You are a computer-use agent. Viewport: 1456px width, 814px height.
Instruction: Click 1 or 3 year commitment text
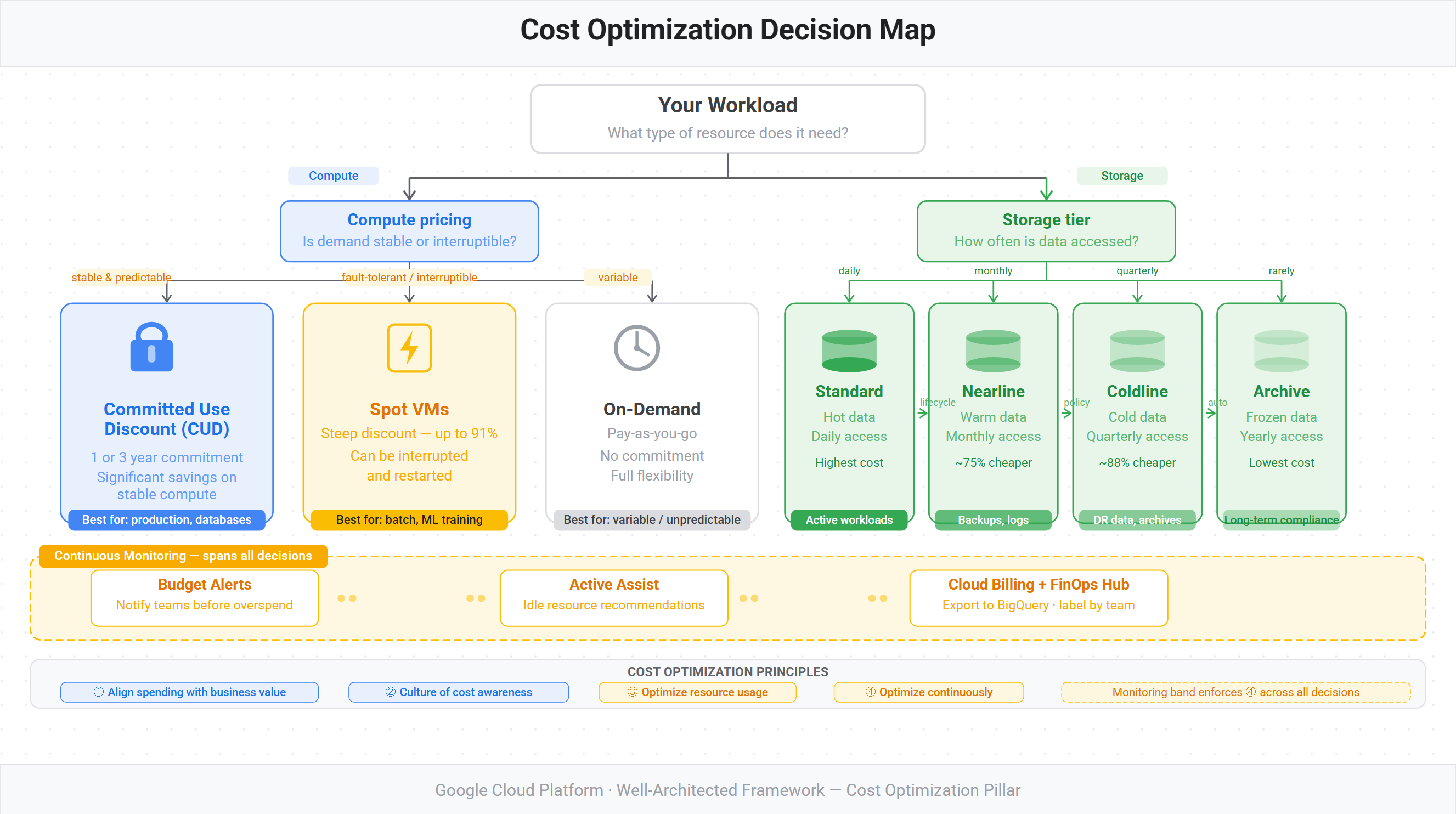pyautogui.click(x=167, y=457)
